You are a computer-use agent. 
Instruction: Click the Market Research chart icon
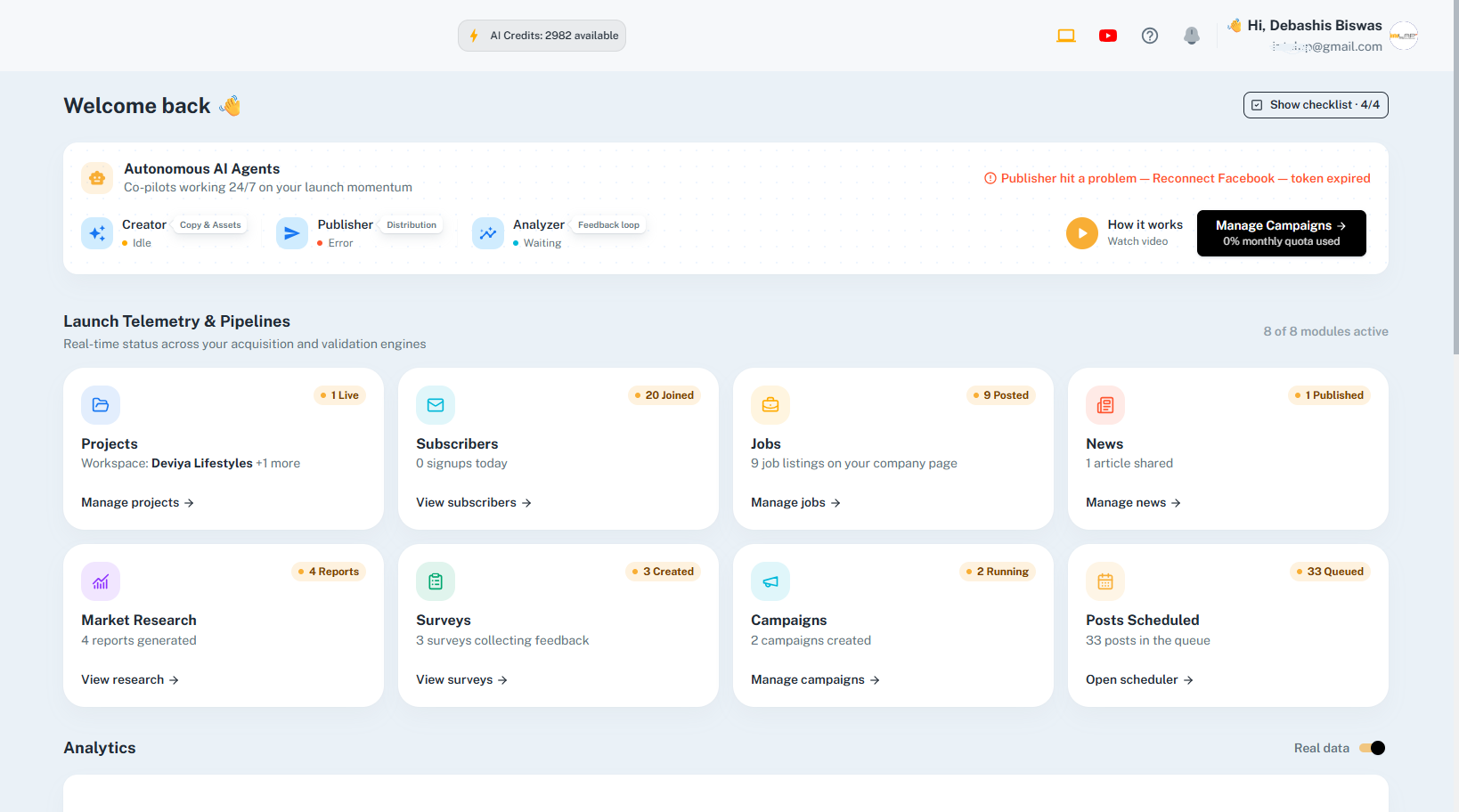(x=101, y=581)
